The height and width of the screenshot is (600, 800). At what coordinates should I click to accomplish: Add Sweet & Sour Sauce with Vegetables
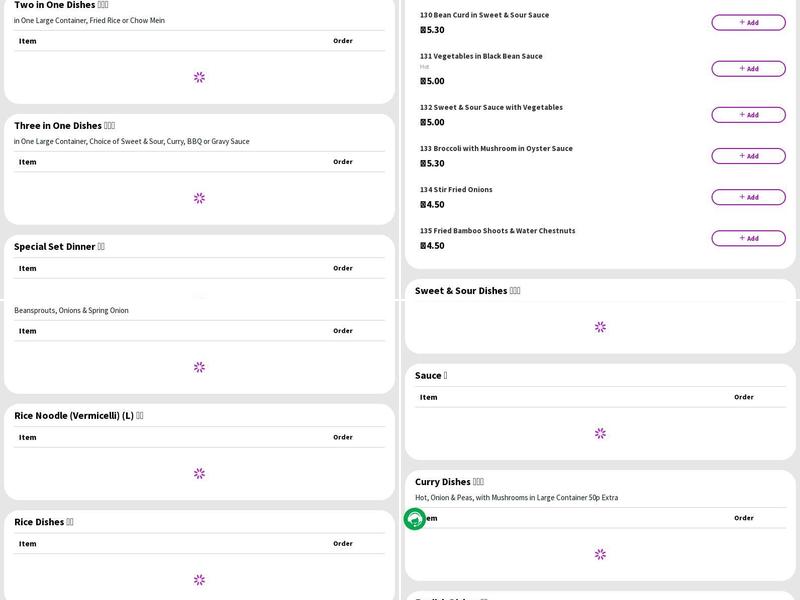[x=748, y=115]
